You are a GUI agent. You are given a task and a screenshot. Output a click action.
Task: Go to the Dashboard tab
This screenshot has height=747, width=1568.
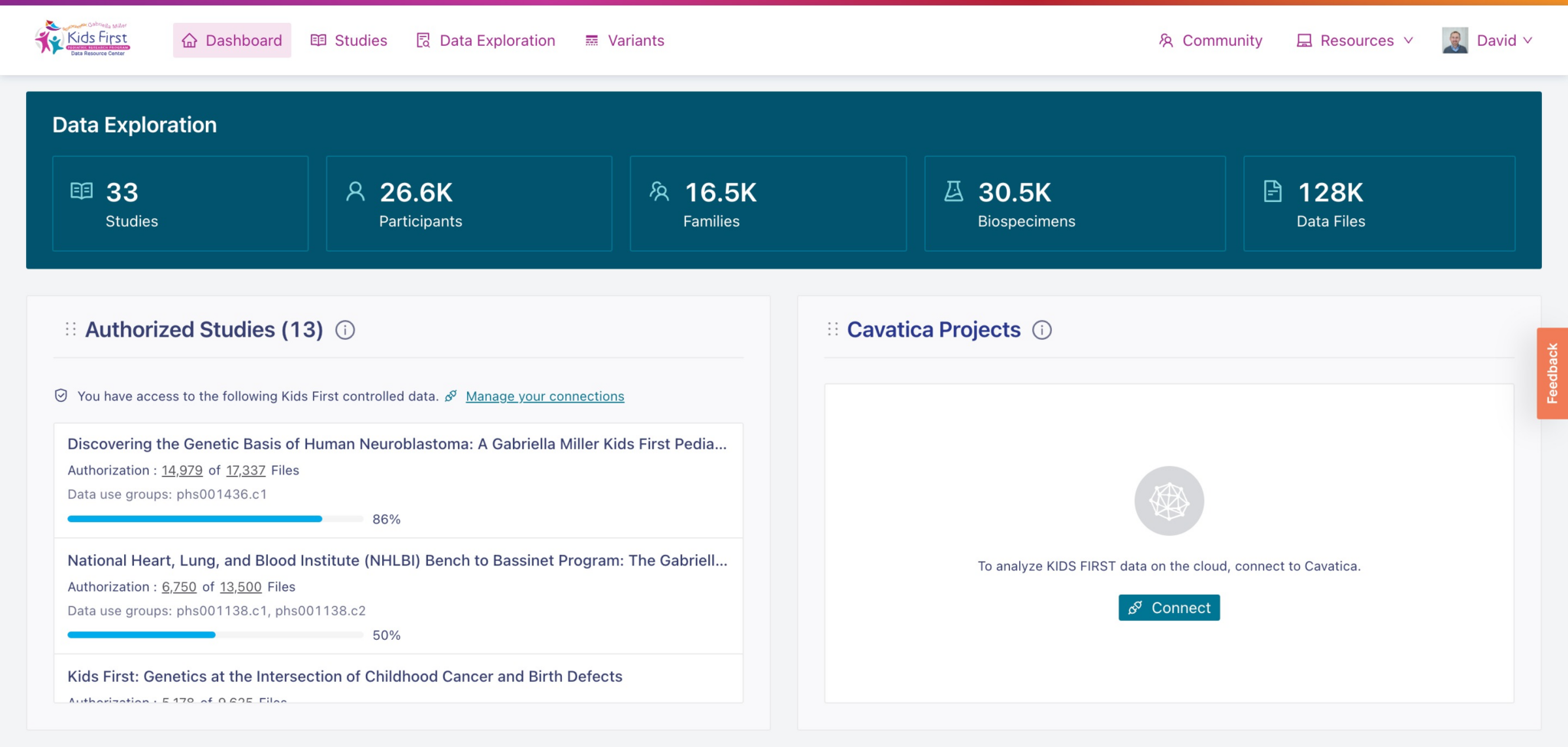tap(232, 41)
